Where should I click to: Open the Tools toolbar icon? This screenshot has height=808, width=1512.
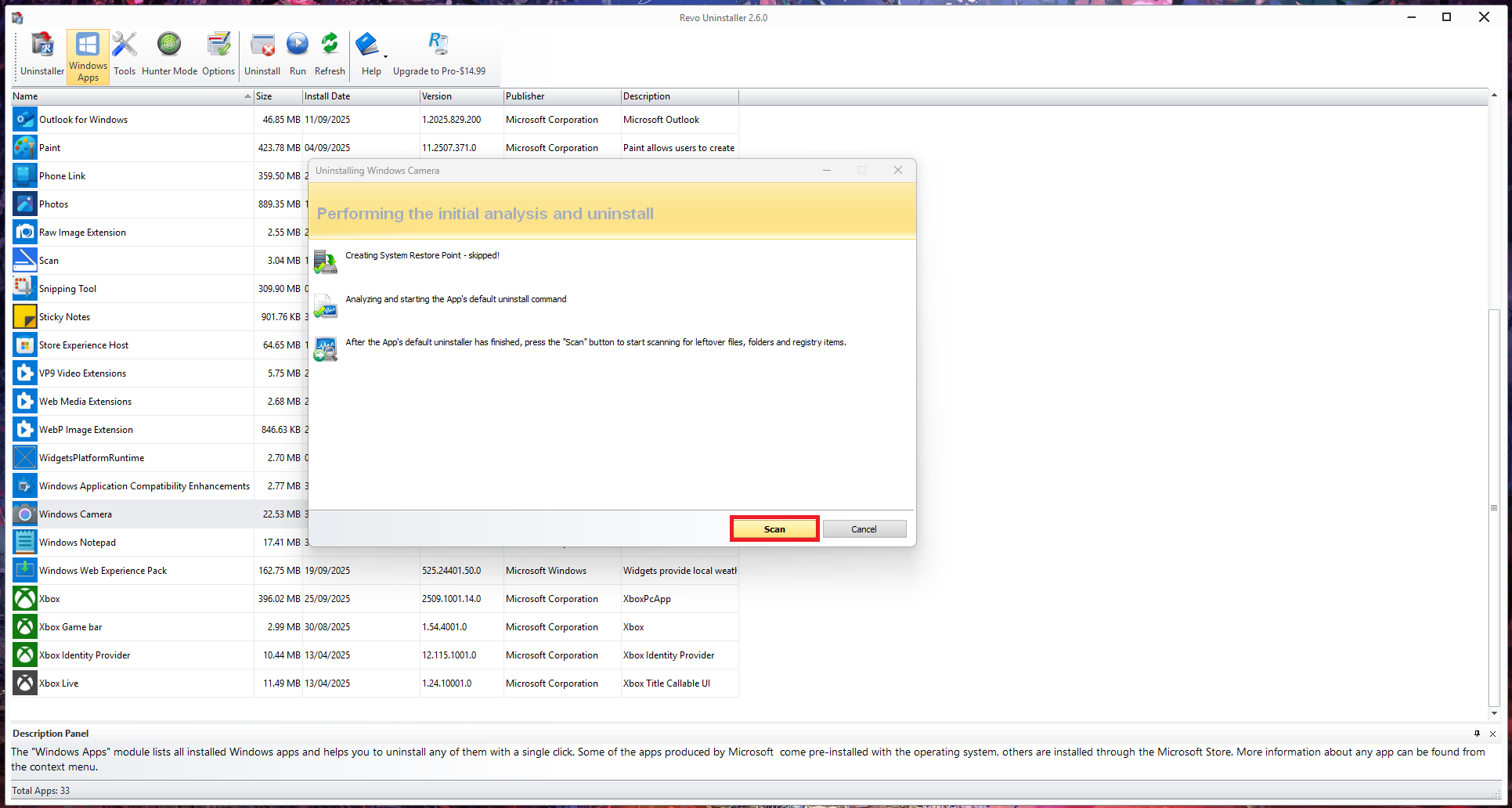click(124, 55)
